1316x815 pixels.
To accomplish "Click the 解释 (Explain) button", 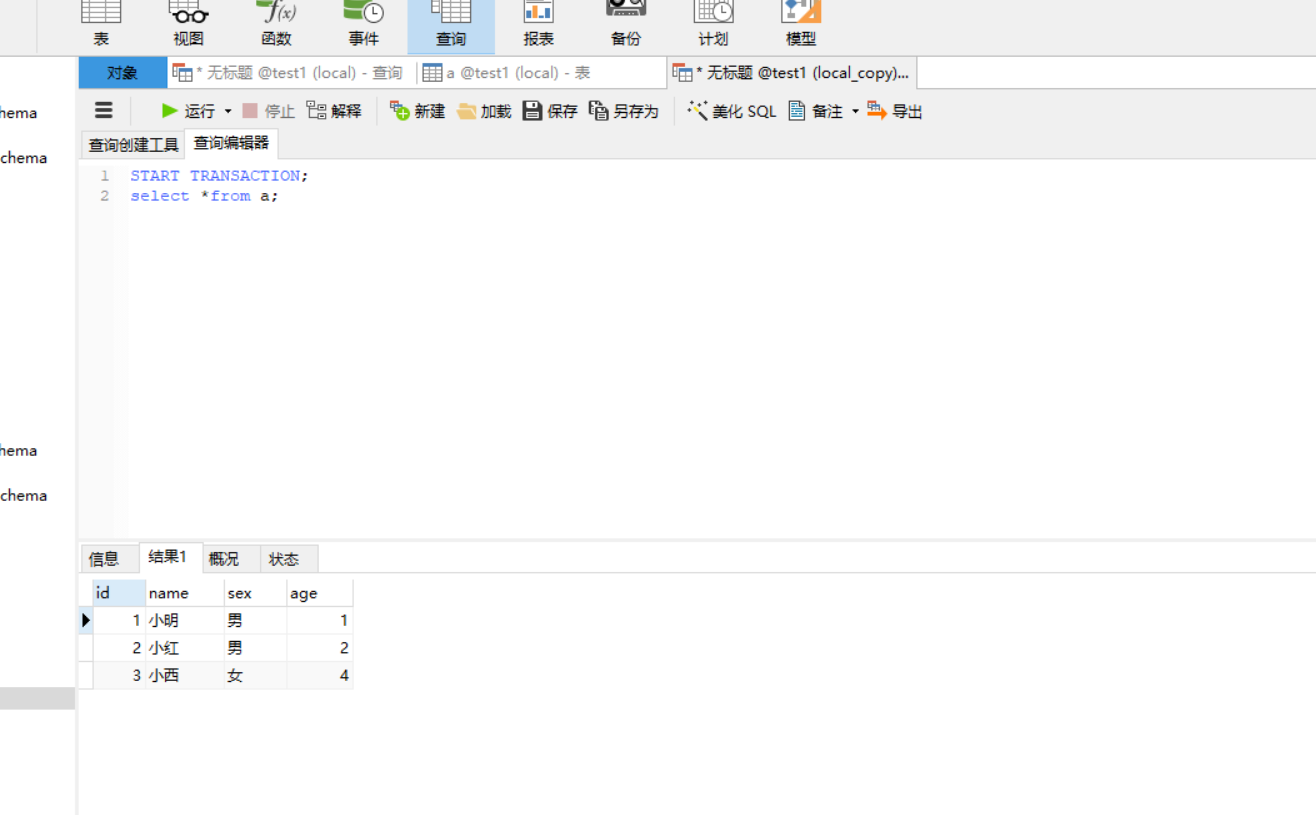I will [334, 111].
